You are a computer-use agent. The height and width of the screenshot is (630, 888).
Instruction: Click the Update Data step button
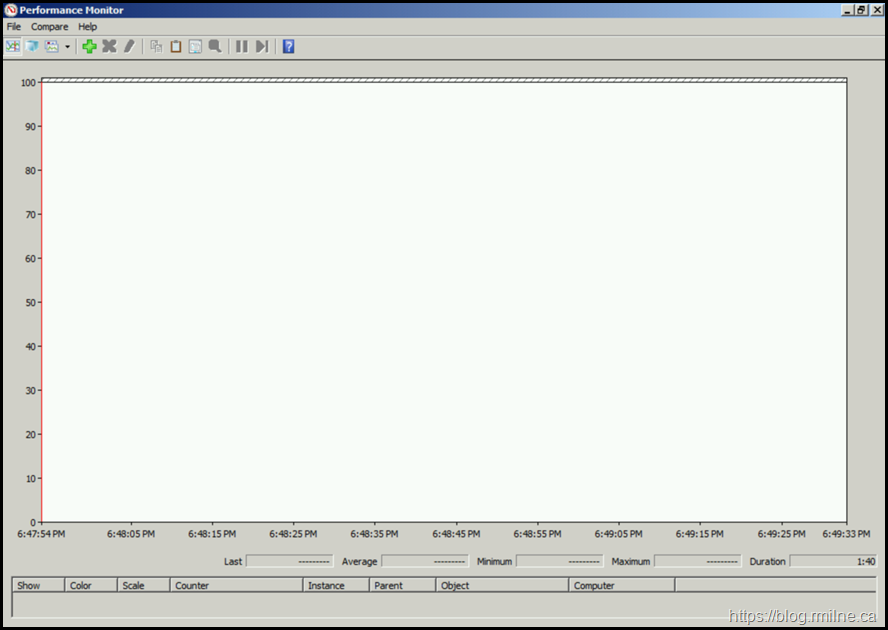pos(262,46)
